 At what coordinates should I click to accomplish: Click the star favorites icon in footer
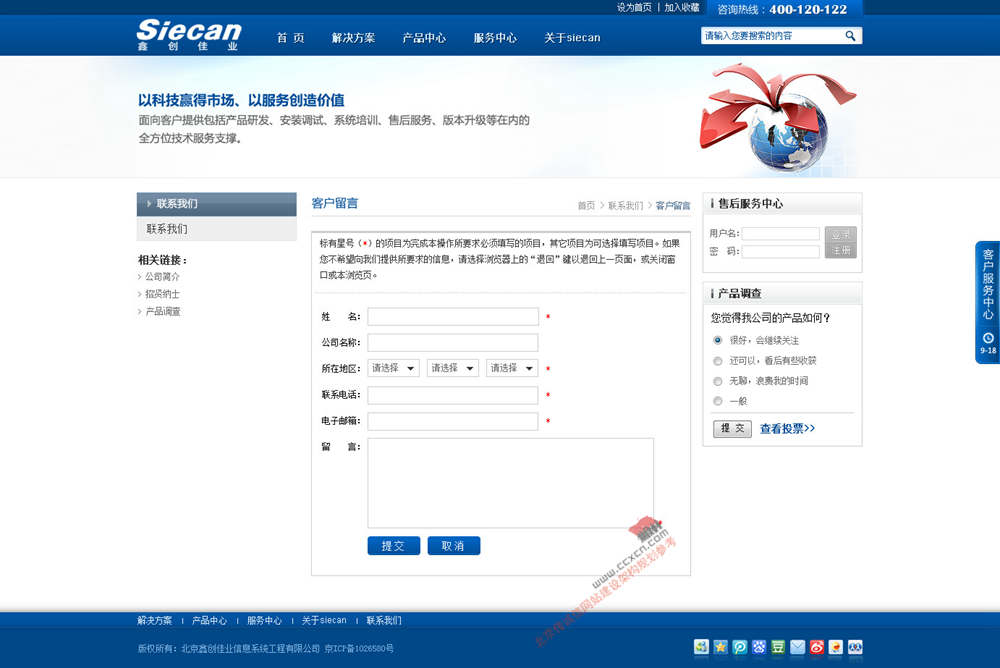click(x=719, y=648)
